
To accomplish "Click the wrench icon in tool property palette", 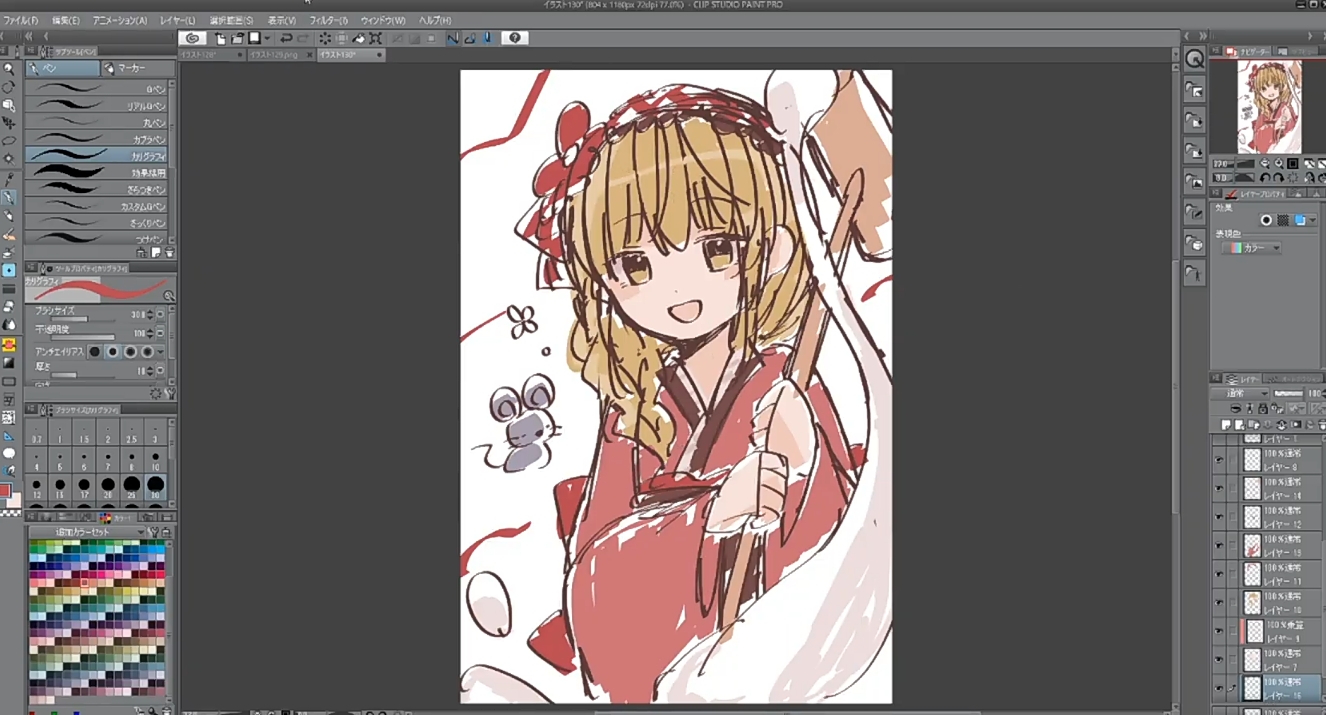I will (x=171, y=395).
